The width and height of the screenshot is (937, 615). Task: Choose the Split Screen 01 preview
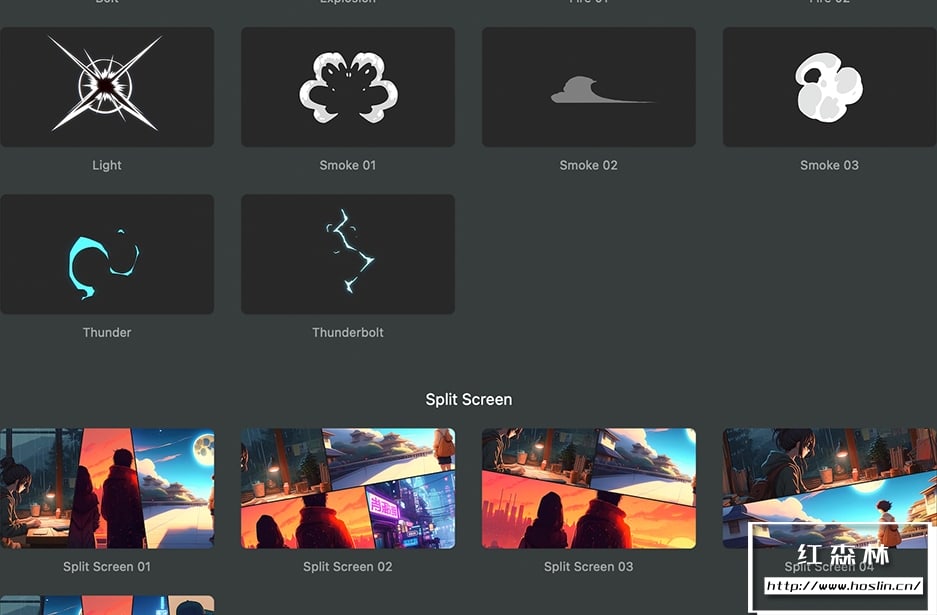pyautogui.click(x=107, y=488)
